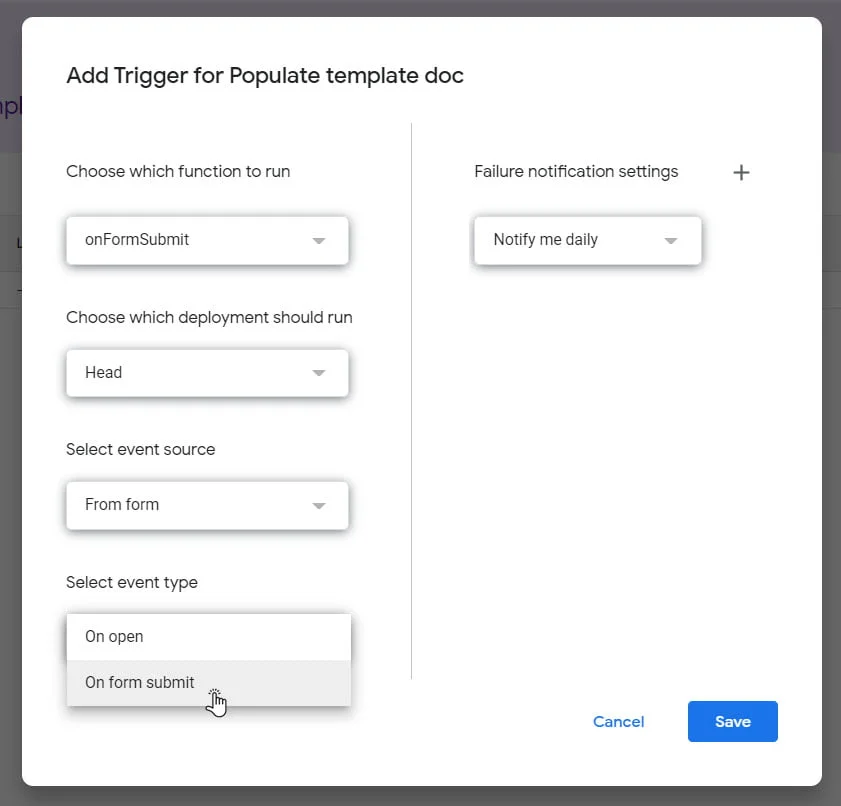841x806 pixels.
Task: Click the Failure notification settings heading
Action: (576, 171)
